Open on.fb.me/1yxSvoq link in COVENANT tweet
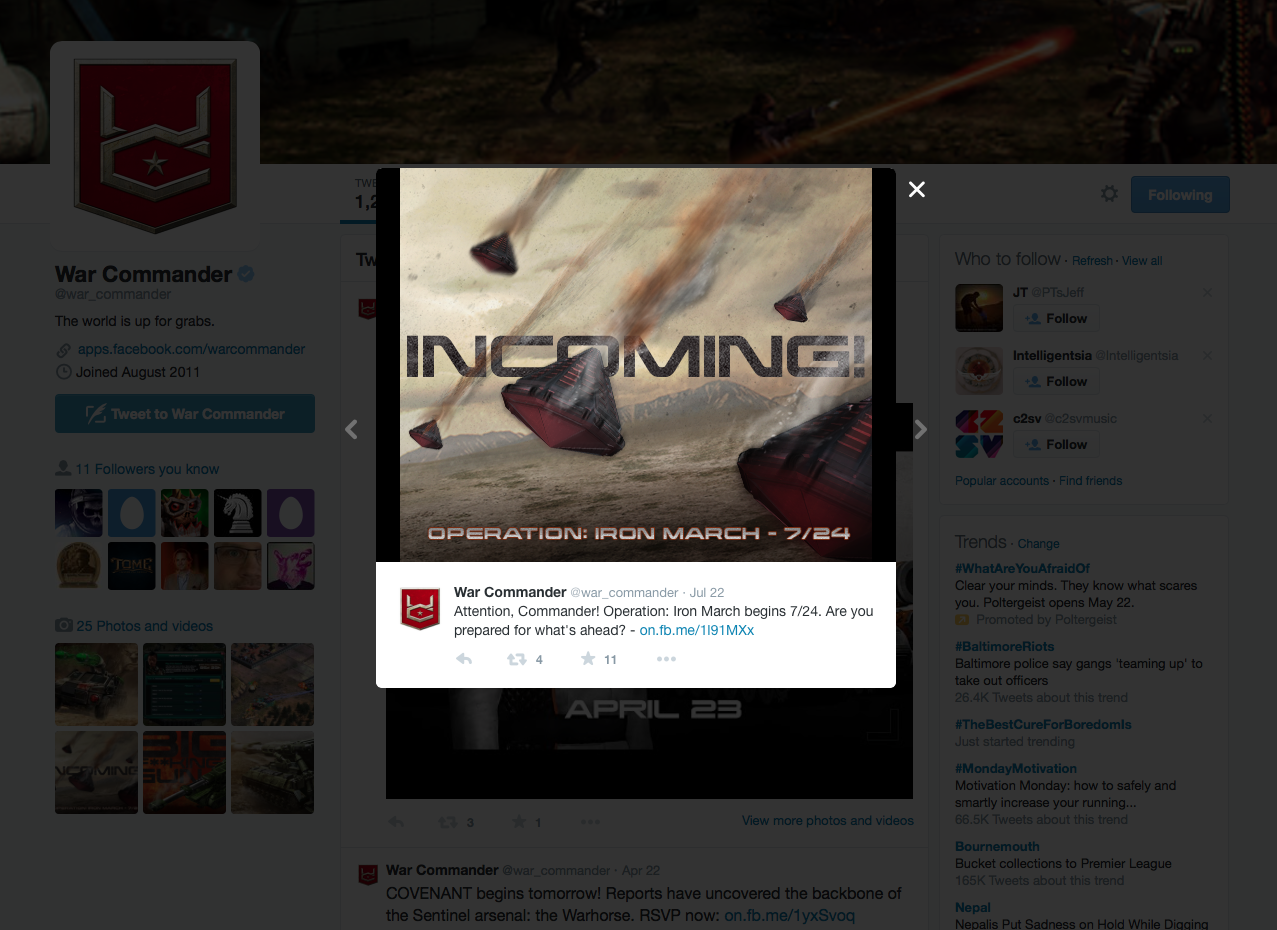 point(790,916)
